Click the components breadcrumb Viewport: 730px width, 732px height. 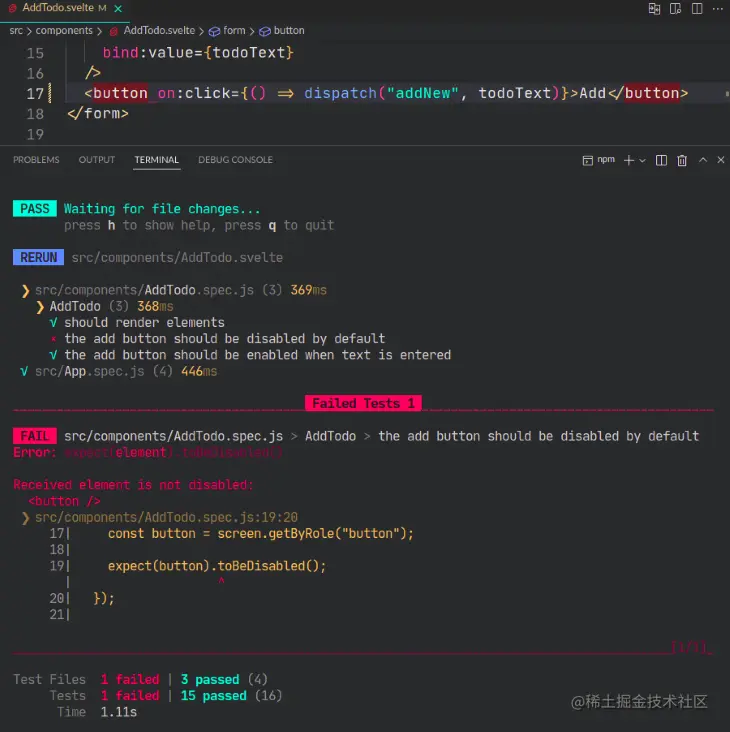pyautogui.click(x=64, y=31)
